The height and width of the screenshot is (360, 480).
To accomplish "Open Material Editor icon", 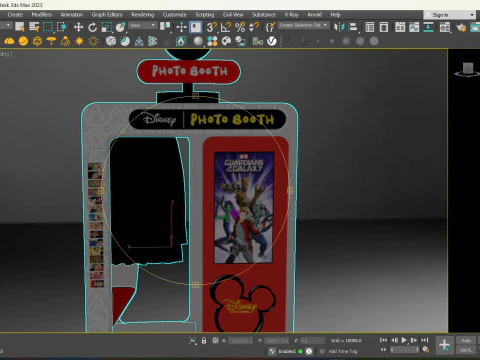I will pyautogui.click(x=445, y=27).
